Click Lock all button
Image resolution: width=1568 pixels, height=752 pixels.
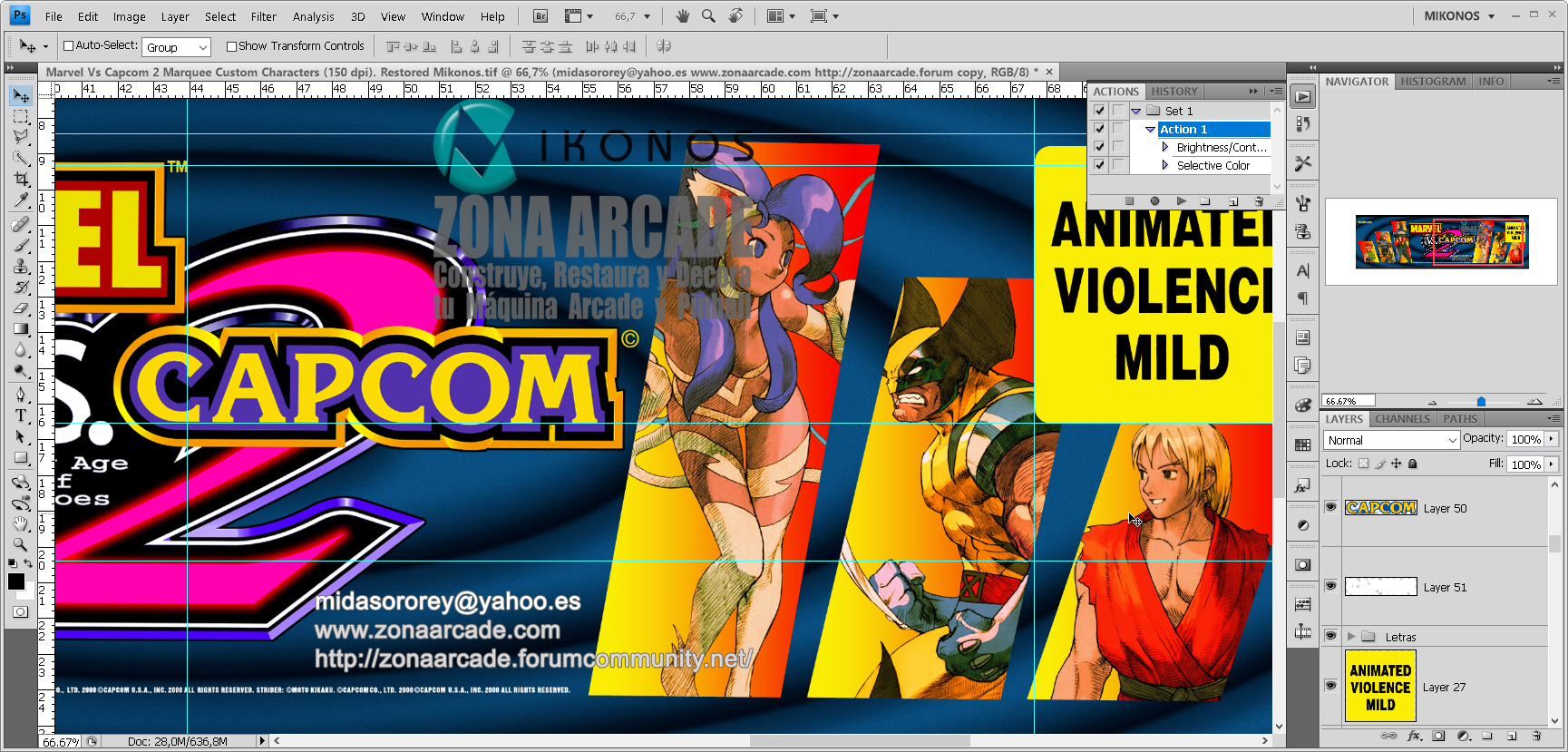tap(1412, 464)
